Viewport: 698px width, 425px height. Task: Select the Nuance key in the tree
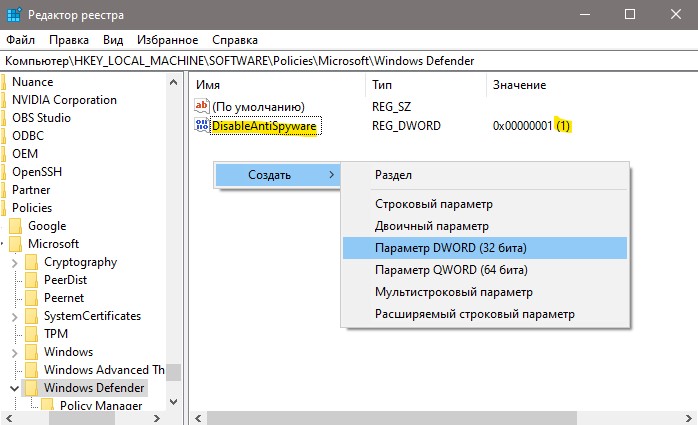(32, 82)
